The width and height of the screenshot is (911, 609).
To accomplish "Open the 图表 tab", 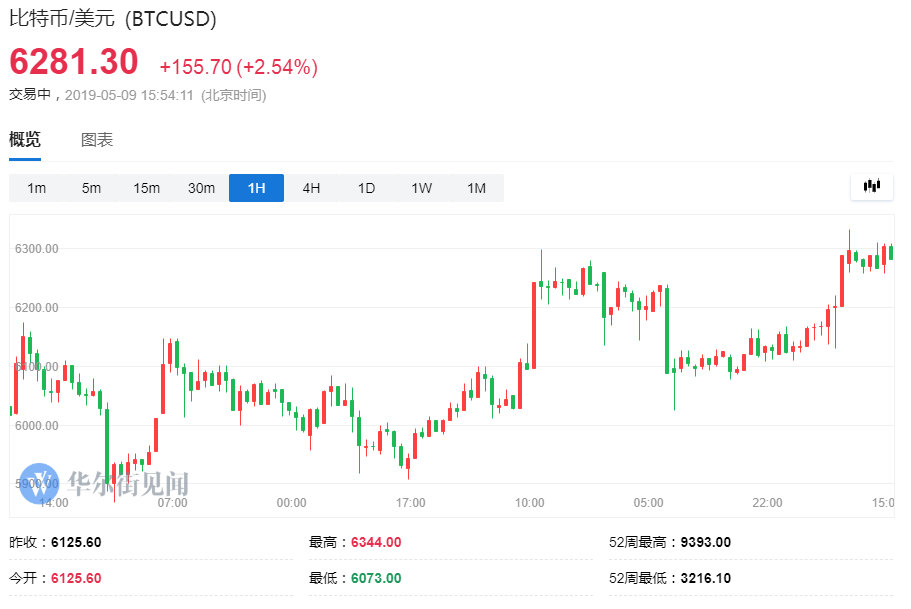I will (97, 140).
